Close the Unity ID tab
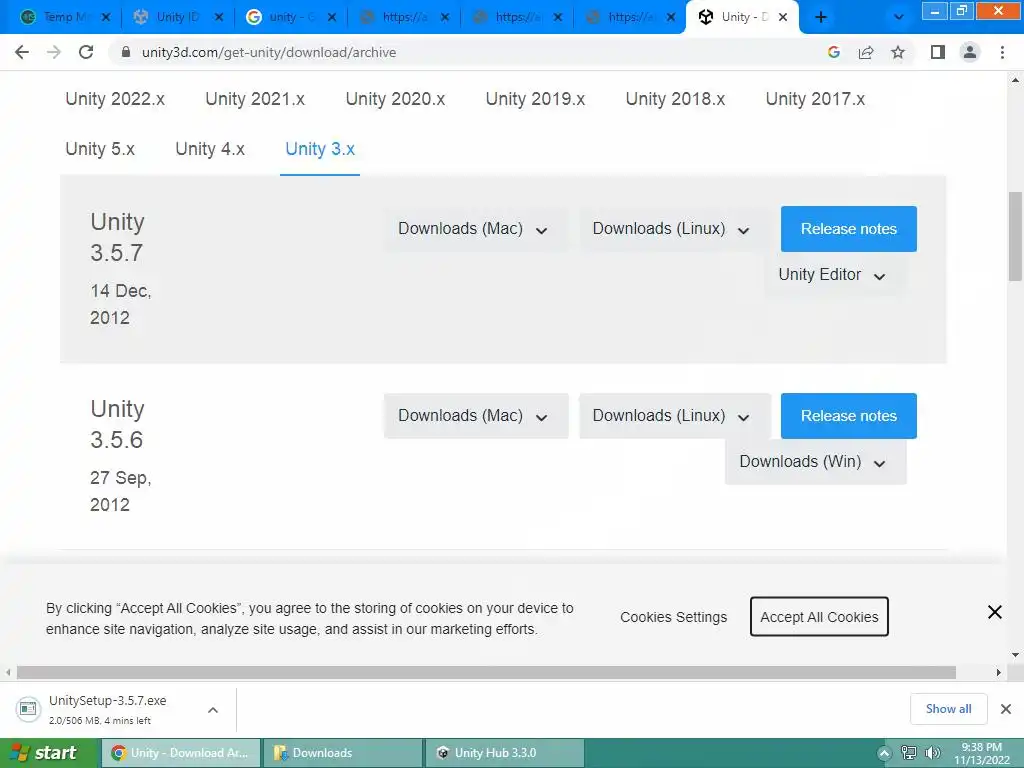Image resolution: width=1024 pixels, height=768 pixels. point(219,18)
